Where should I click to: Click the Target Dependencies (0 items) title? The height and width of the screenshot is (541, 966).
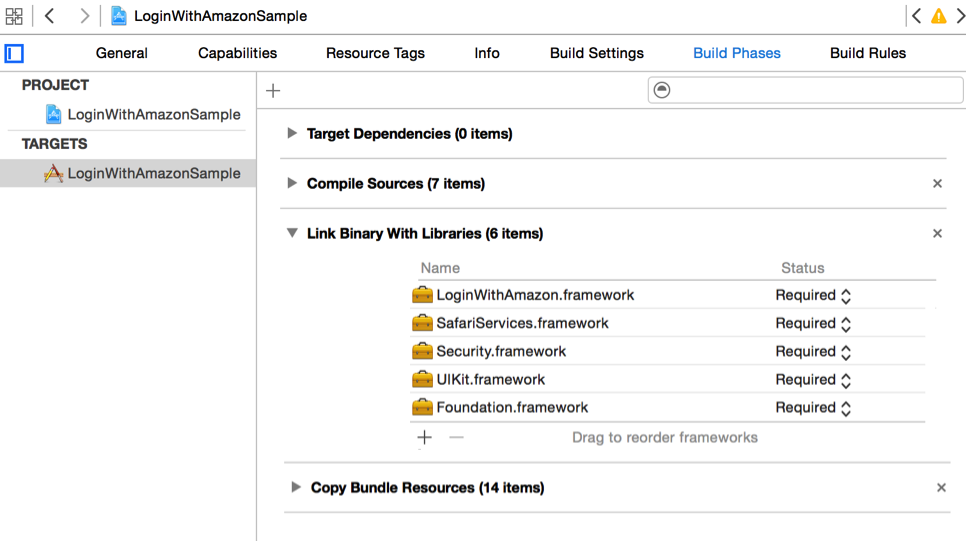click(x=410, y=134)
